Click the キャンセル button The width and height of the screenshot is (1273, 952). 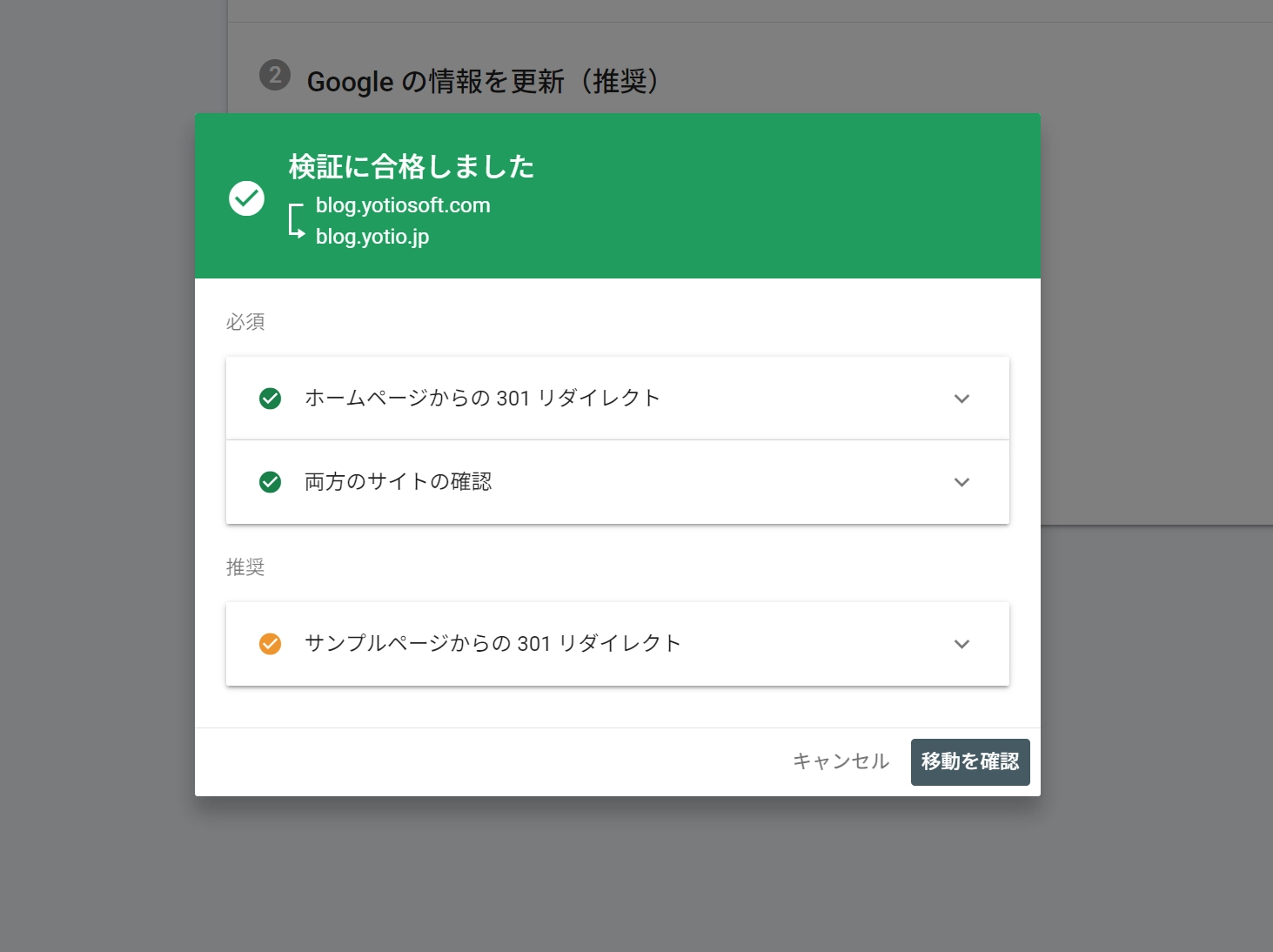(x=841, y=761)
